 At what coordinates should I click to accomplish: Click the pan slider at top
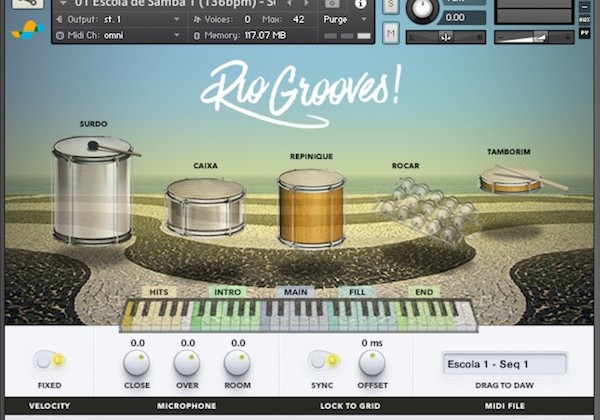(446, 37)
